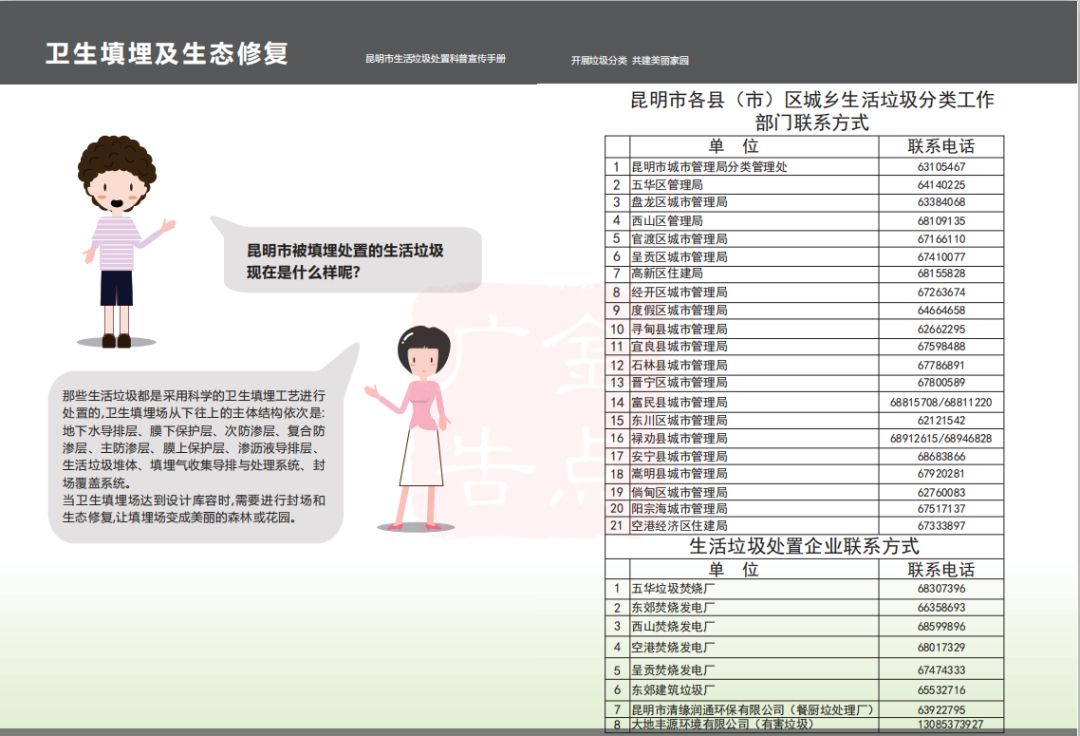Viewport: 1080px width, 736px height.
Task: Click the header text 昆明市生活垃圾处置科普宣传手册
Action: 435,59
